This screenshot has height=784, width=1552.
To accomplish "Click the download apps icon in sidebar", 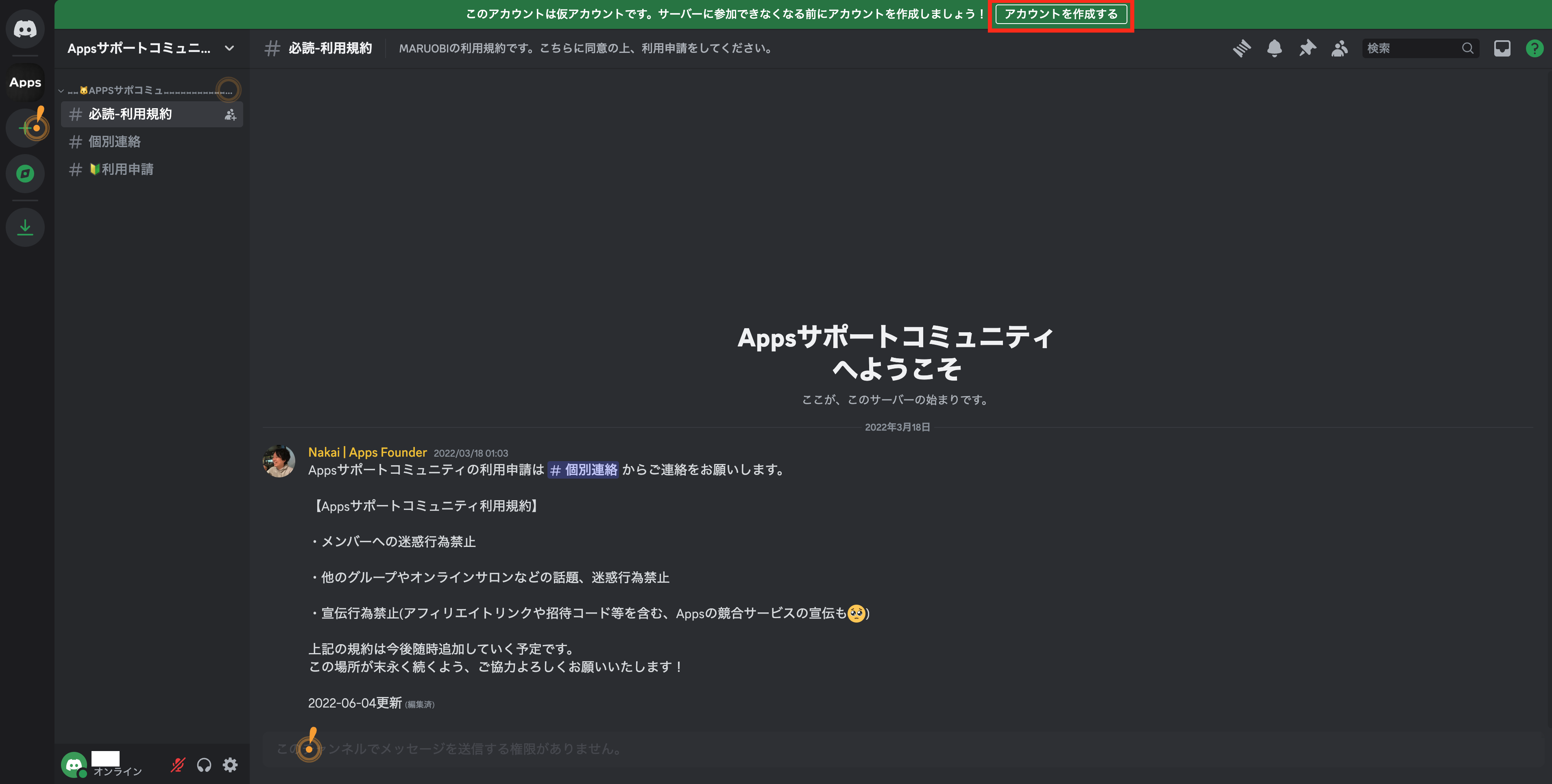I will click(x=25, y=227).
